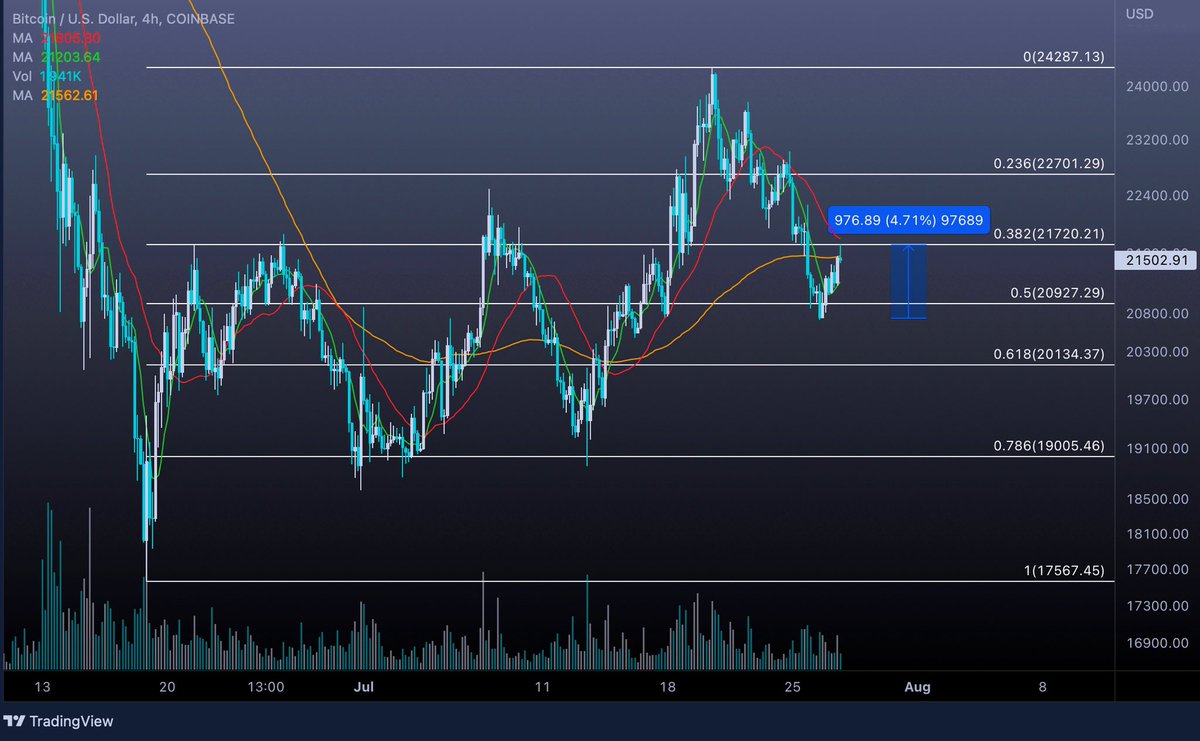Viewport: 1200px width, 741px height.
Task: Click the 20800.00 price axis label
Action: click(1156, 314)
